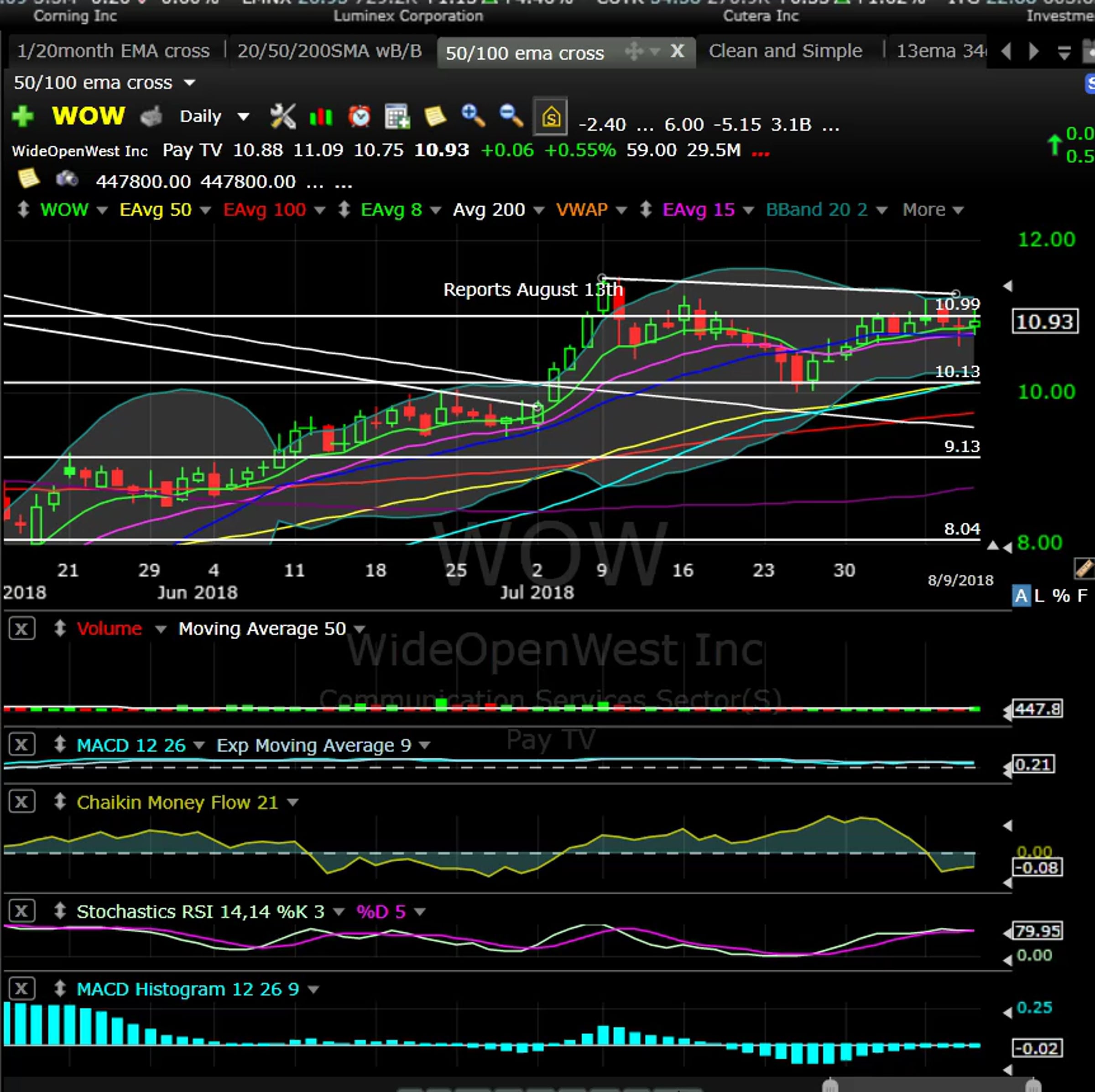Click the 10.93 current price label
Viewport: 1095px width, 1092px height.
[x=1044, y=322]
